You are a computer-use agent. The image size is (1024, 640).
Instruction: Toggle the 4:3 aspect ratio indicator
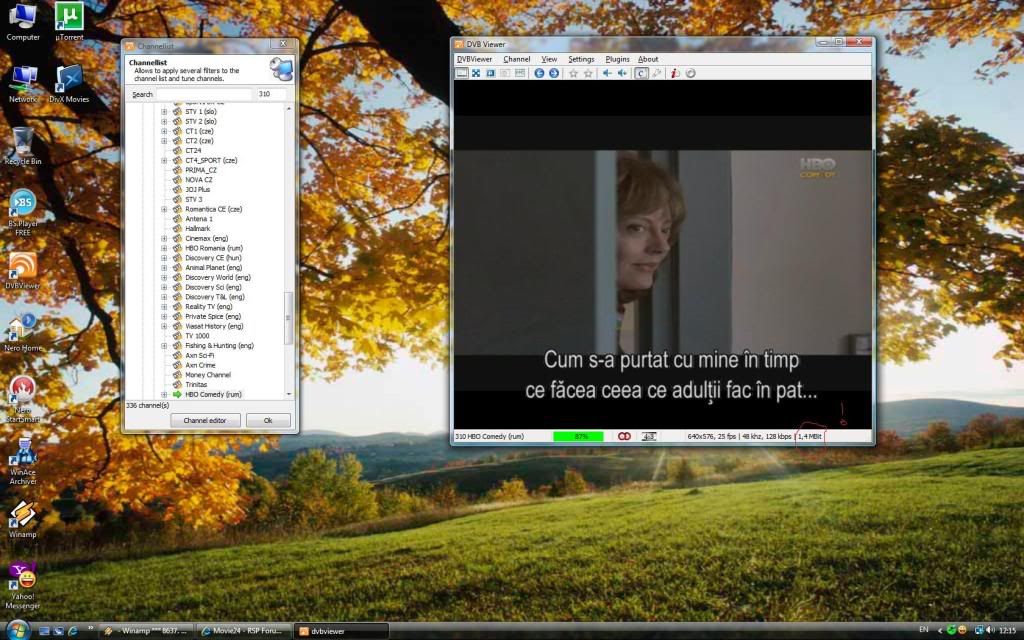pyautogui.click(x=649, y=436)
